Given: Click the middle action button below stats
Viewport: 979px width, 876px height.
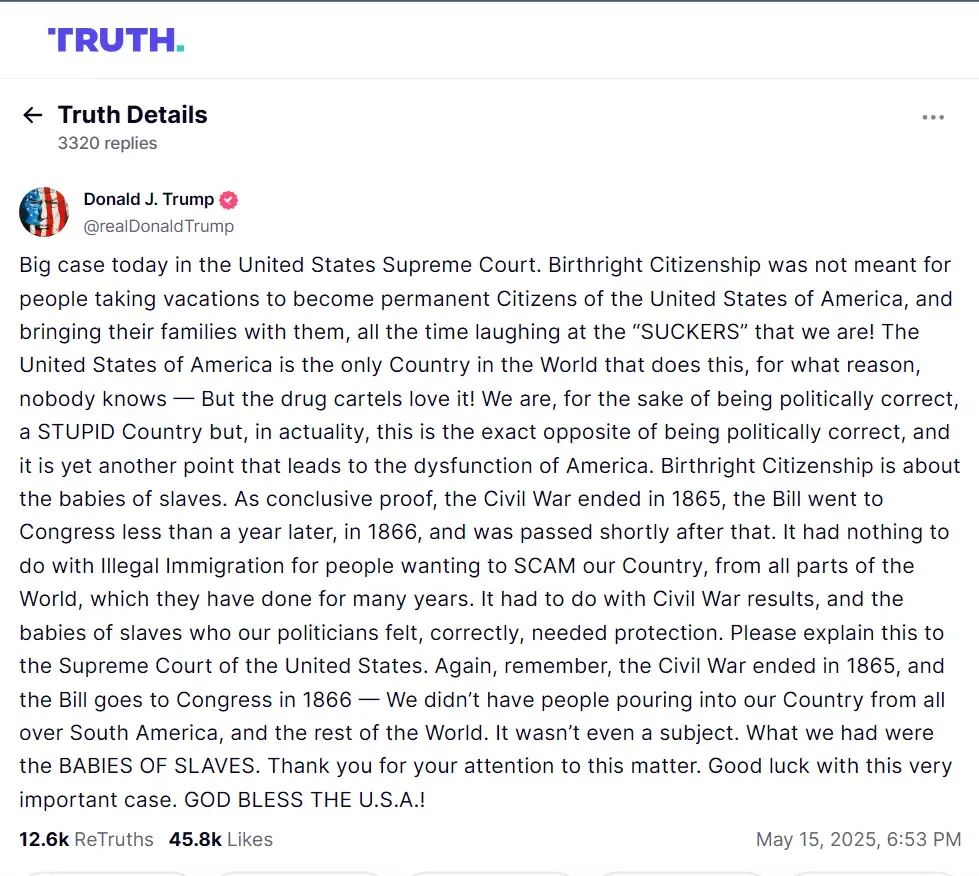Looking at the screenshot, I should click(x=490, y=874).
